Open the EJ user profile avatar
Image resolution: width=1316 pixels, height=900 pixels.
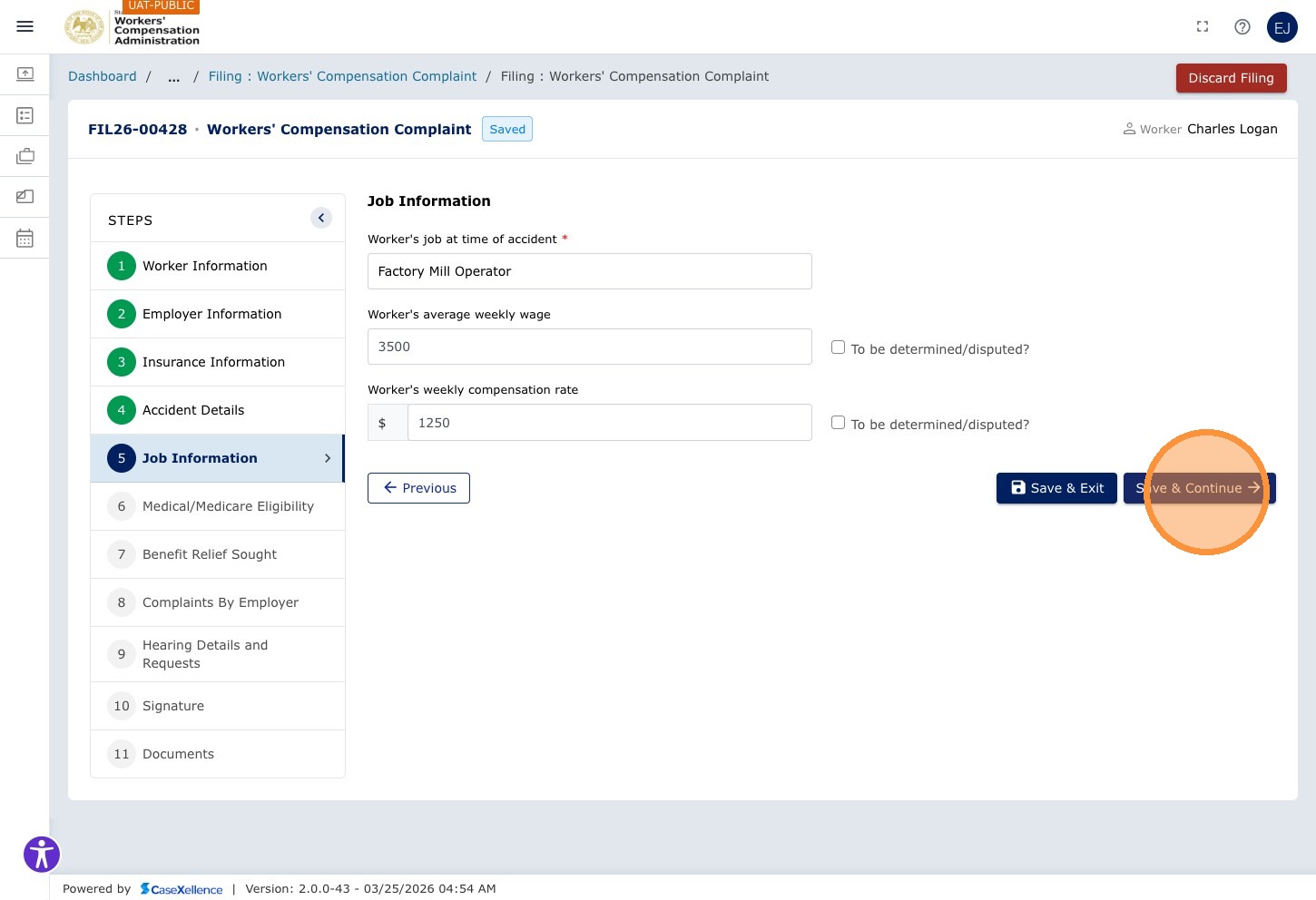tap(1282, 27)
